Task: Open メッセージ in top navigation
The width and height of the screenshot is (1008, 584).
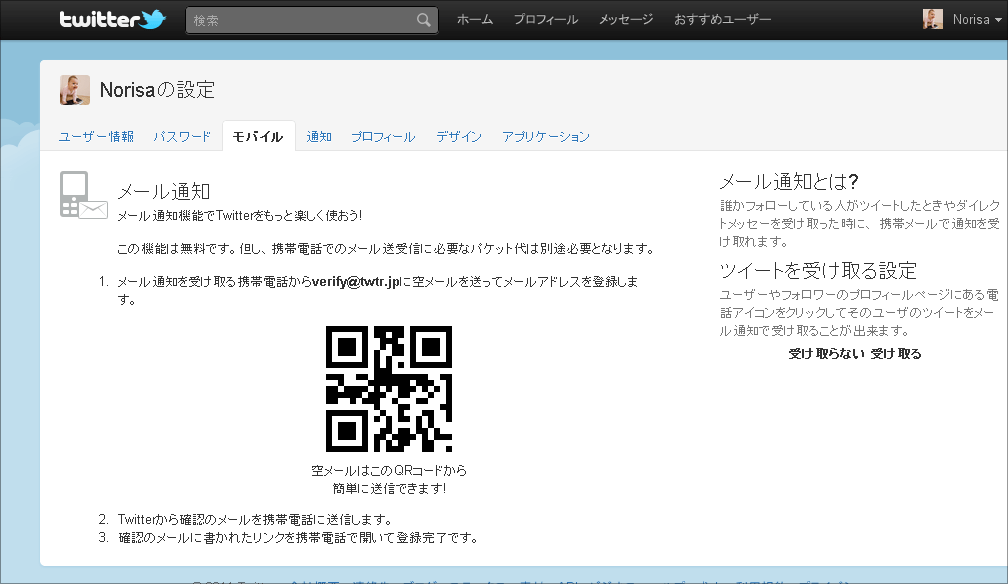Action: pos(626,20)
